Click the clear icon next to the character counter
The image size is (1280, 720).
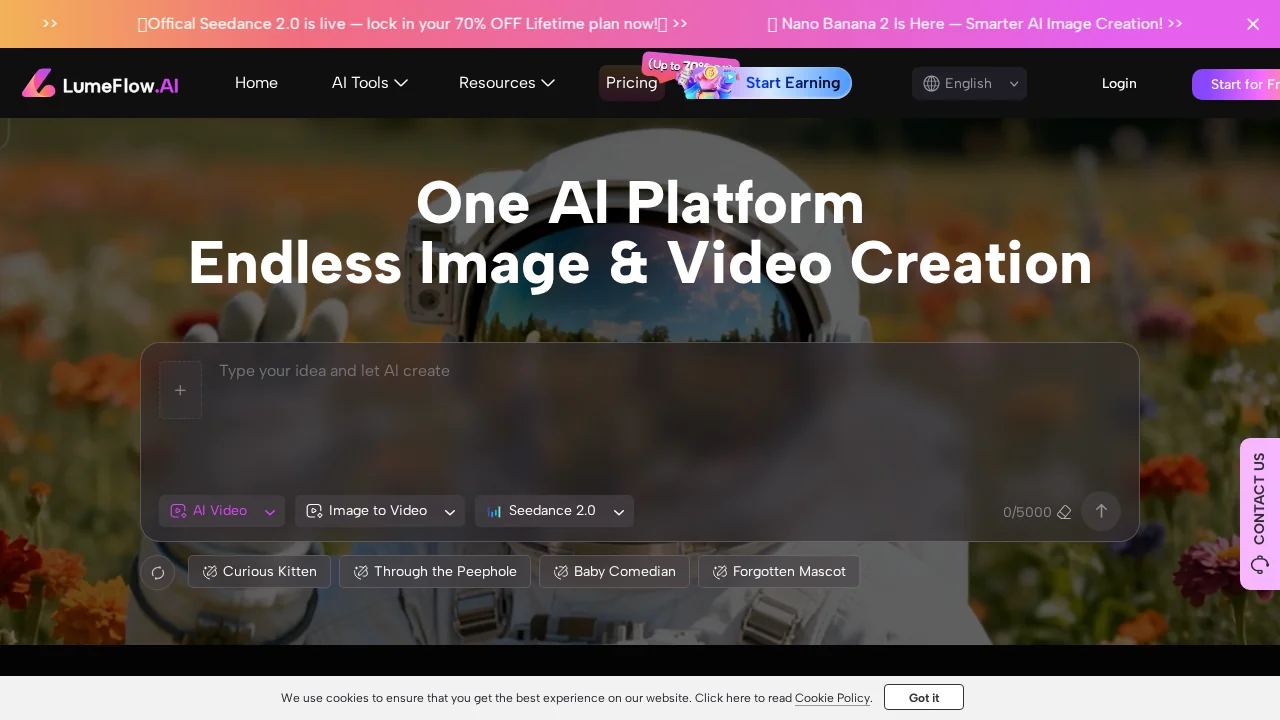1064,512
